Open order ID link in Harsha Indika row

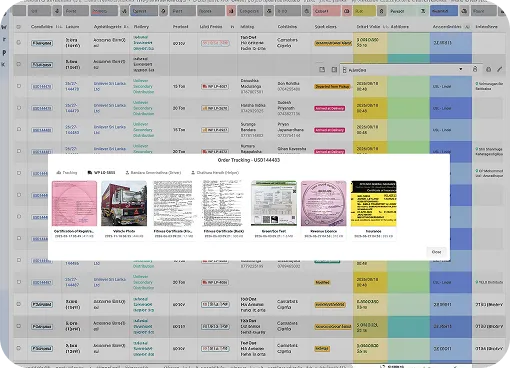pos(42,108)
